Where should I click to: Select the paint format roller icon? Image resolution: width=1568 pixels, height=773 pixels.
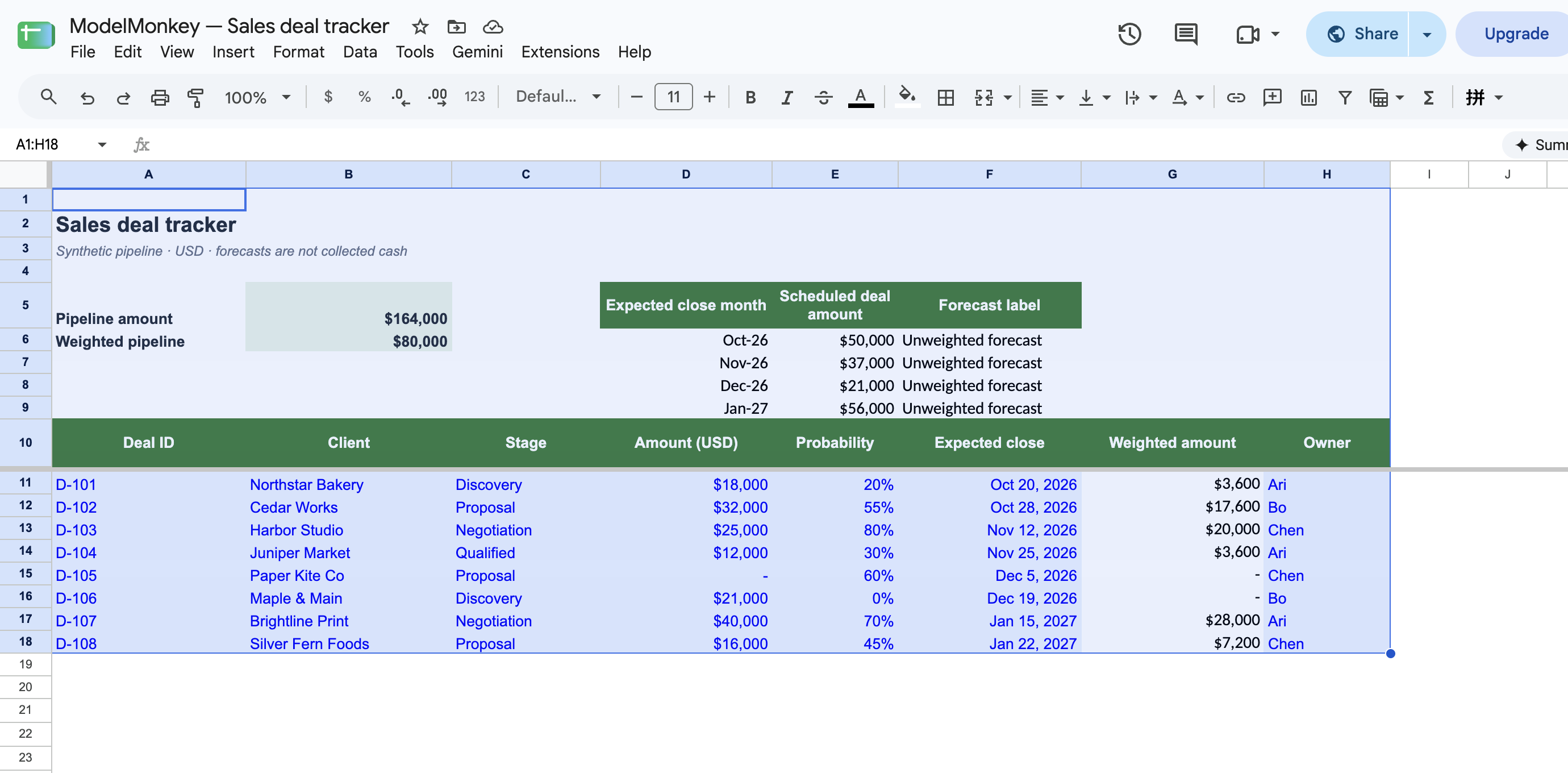click(195, 97)
